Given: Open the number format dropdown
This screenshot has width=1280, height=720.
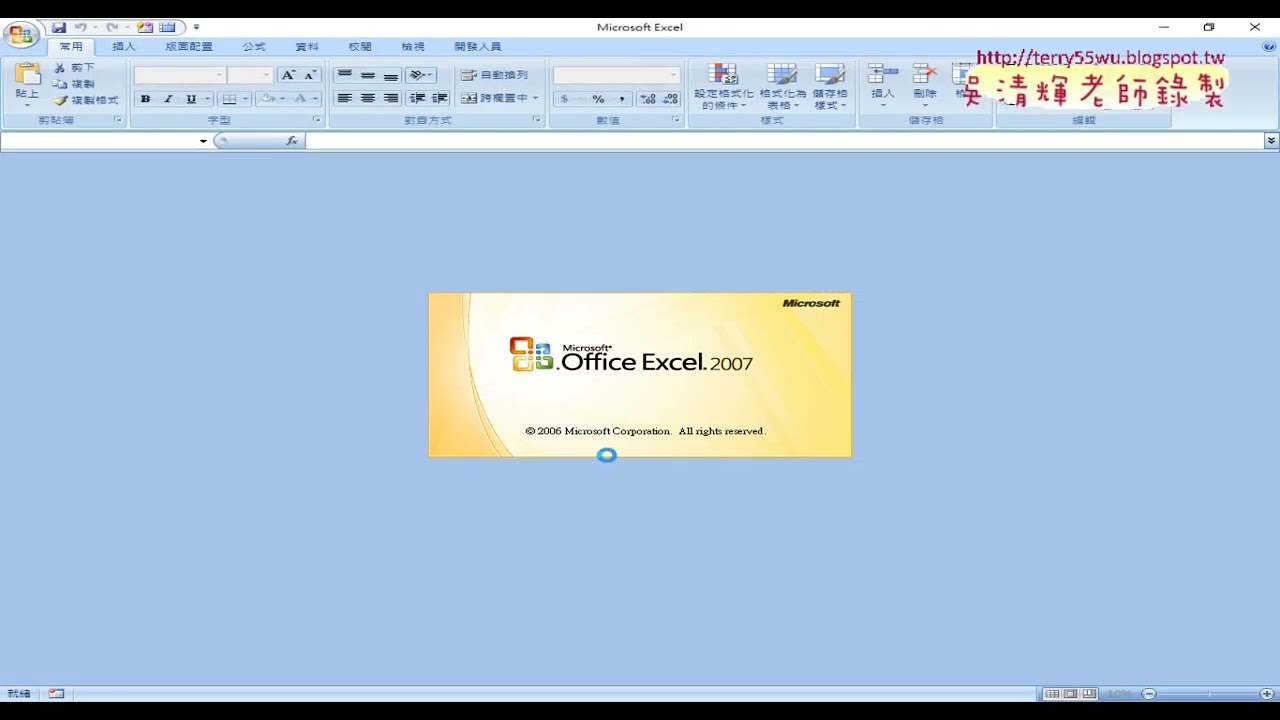Looking at the screenshot, I should tap(673, 75).
